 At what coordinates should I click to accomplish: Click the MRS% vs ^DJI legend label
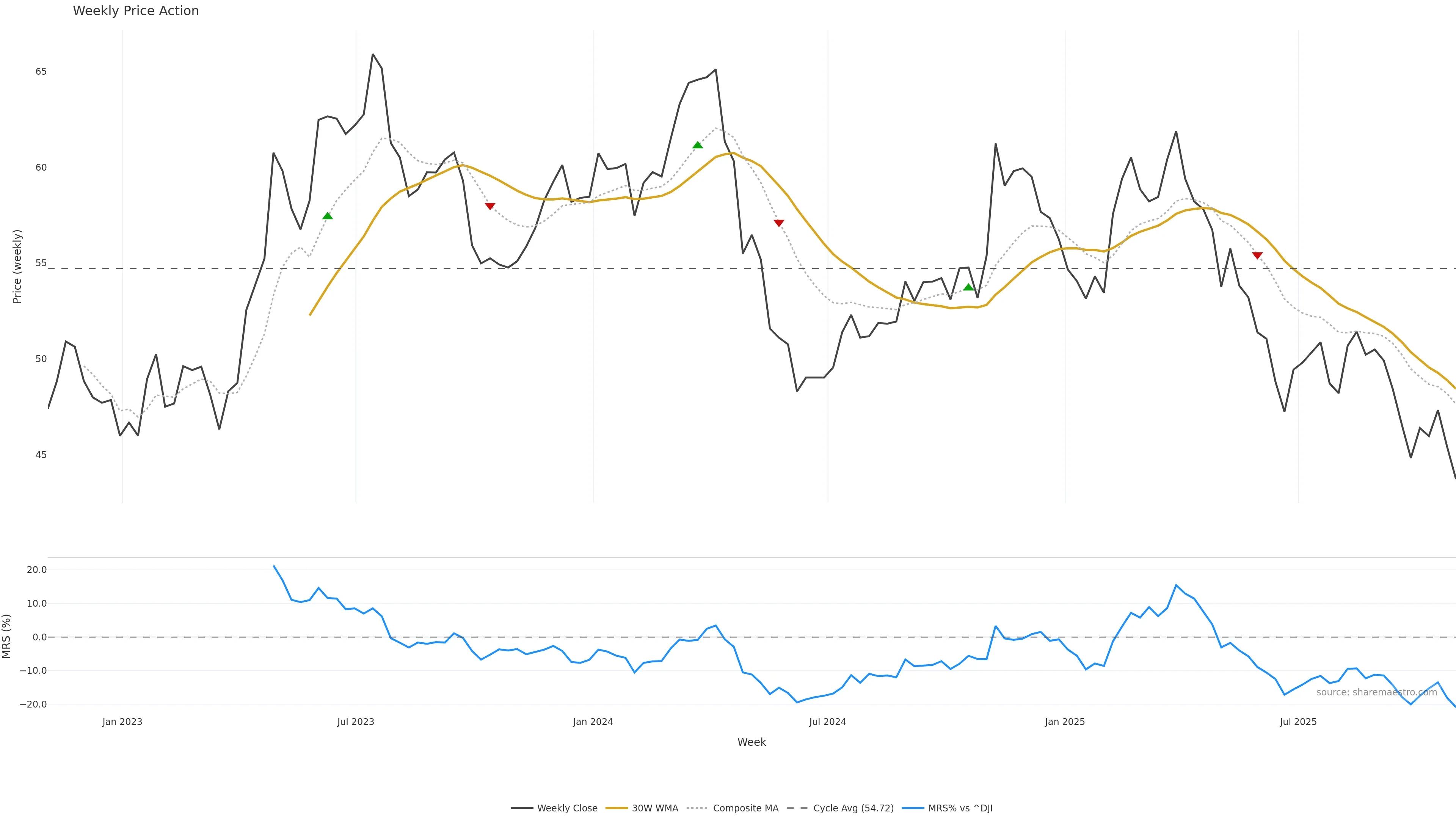[960, 808]
